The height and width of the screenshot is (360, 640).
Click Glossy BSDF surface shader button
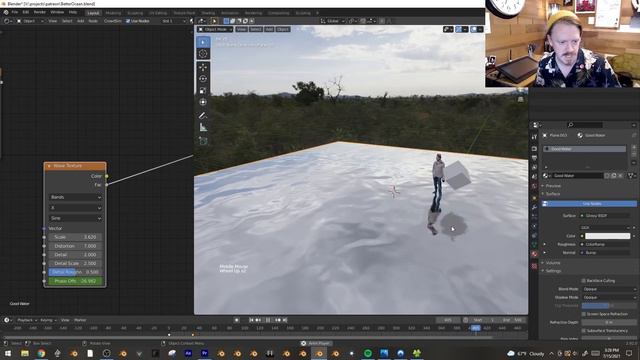pos(605,216)
